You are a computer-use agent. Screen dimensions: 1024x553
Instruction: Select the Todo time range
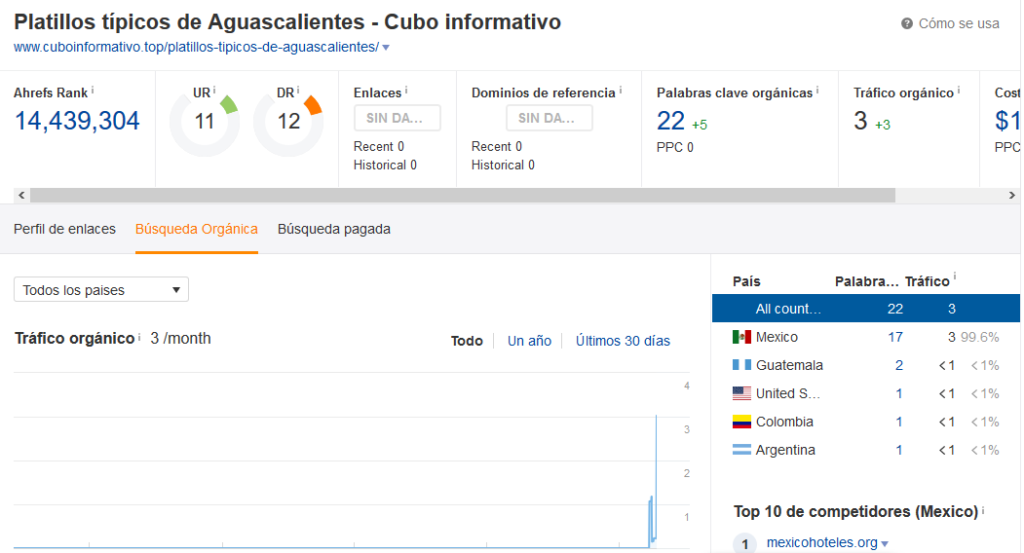467,341
